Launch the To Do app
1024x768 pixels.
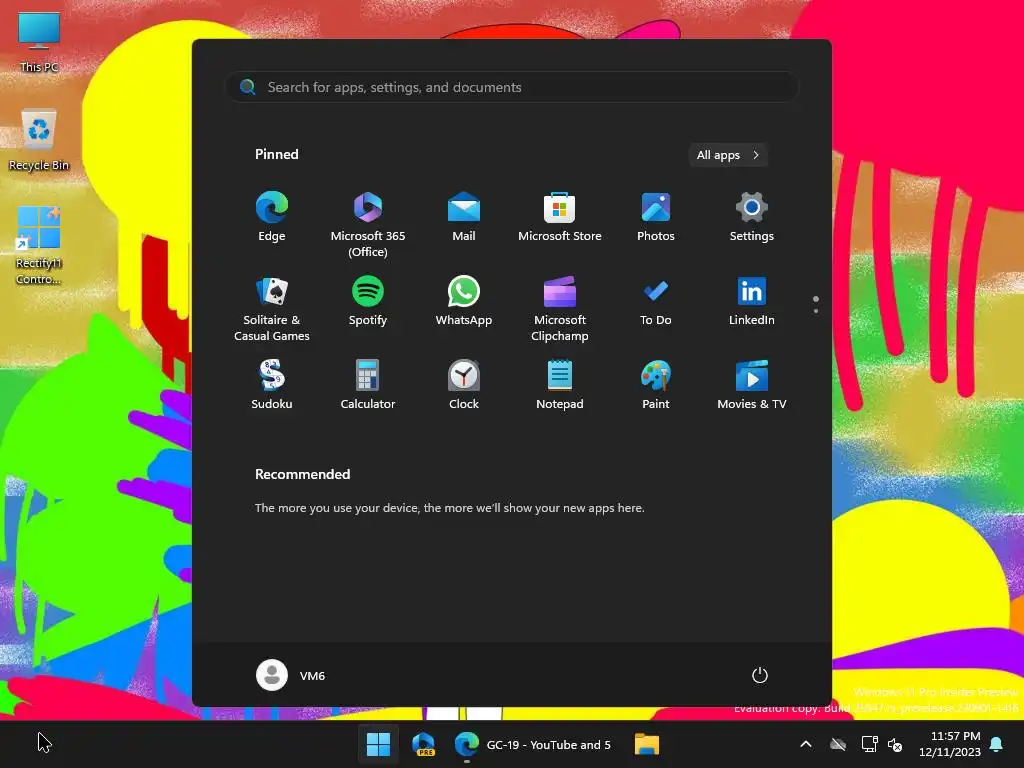click(x=656, y=301)
